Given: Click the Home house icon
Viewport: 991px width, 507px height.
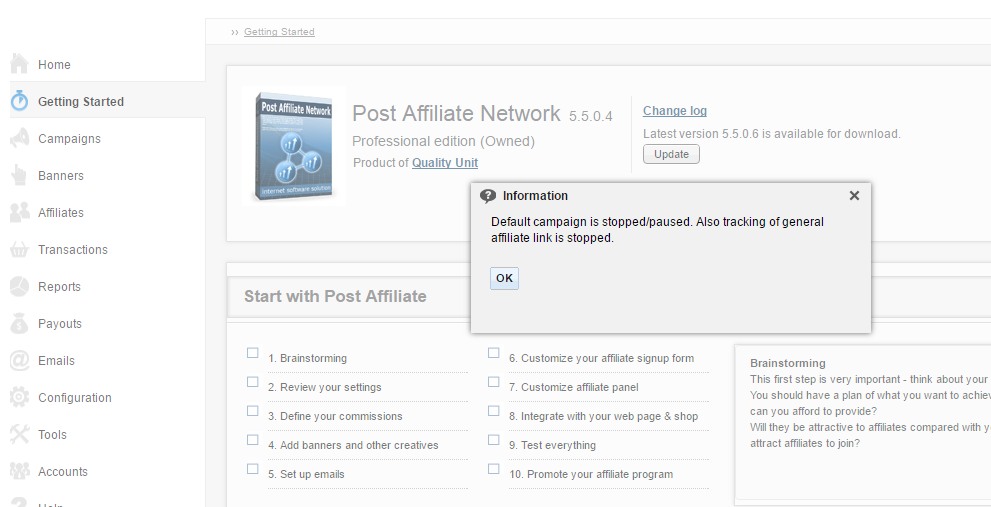Looking at the screenshot, I should 20,64.
